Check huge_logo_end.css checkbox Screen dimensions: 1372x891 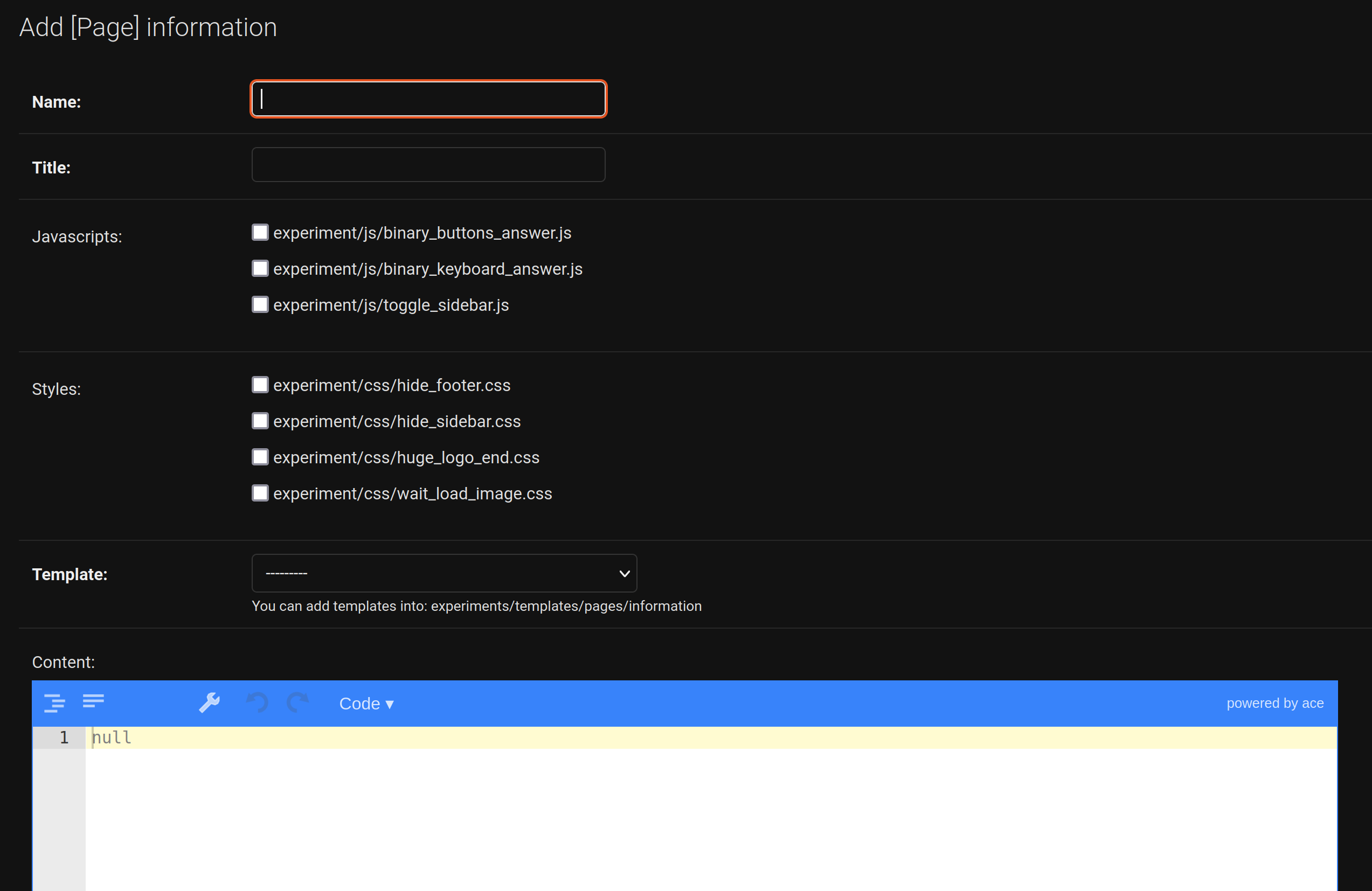[260, 457]
